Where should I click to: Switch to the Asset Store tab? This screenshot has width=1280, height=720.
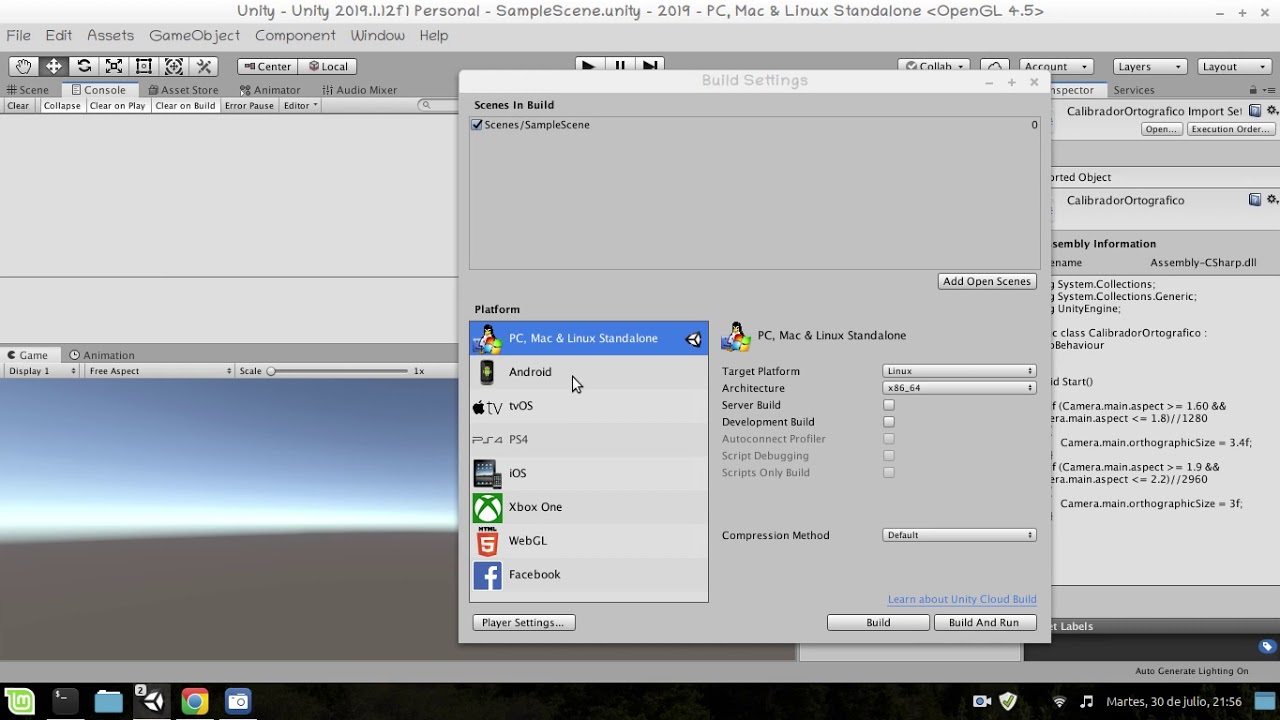pos(182,90)
